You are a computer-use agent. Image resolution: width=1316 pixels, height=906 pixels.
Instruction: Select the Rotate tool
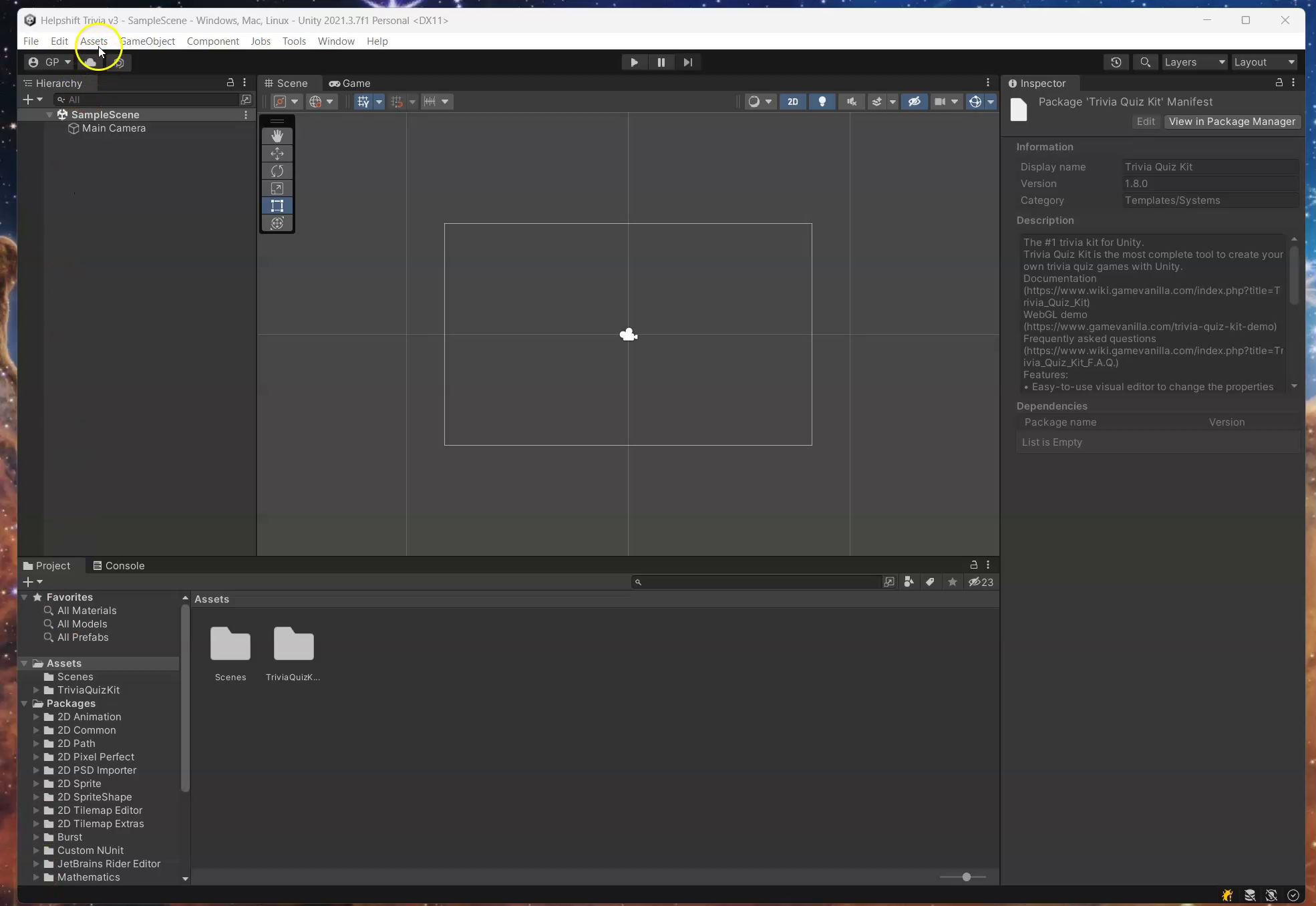pos(277,171)
